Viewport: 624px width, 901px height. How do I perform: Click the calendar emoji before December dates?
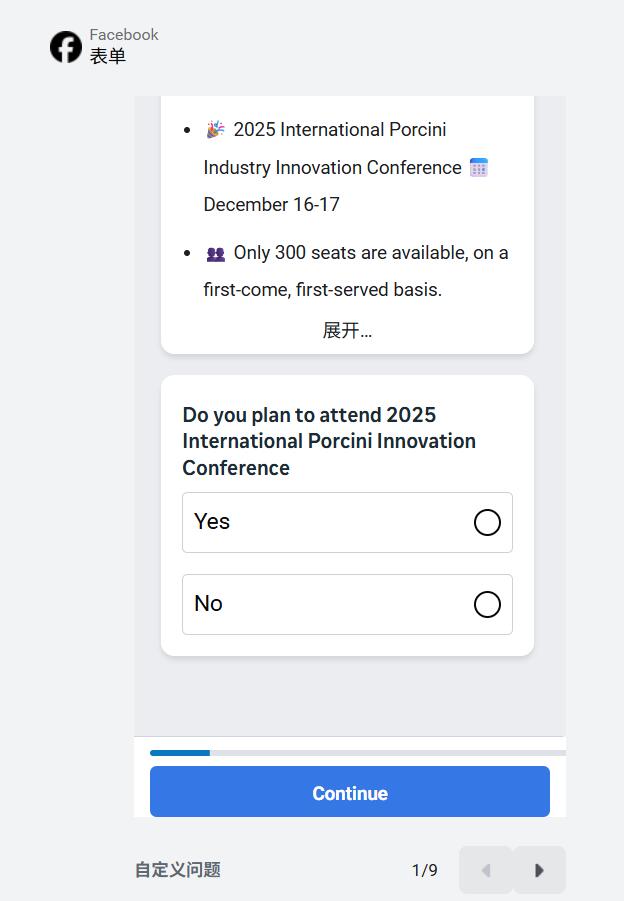tap(479, 168)
